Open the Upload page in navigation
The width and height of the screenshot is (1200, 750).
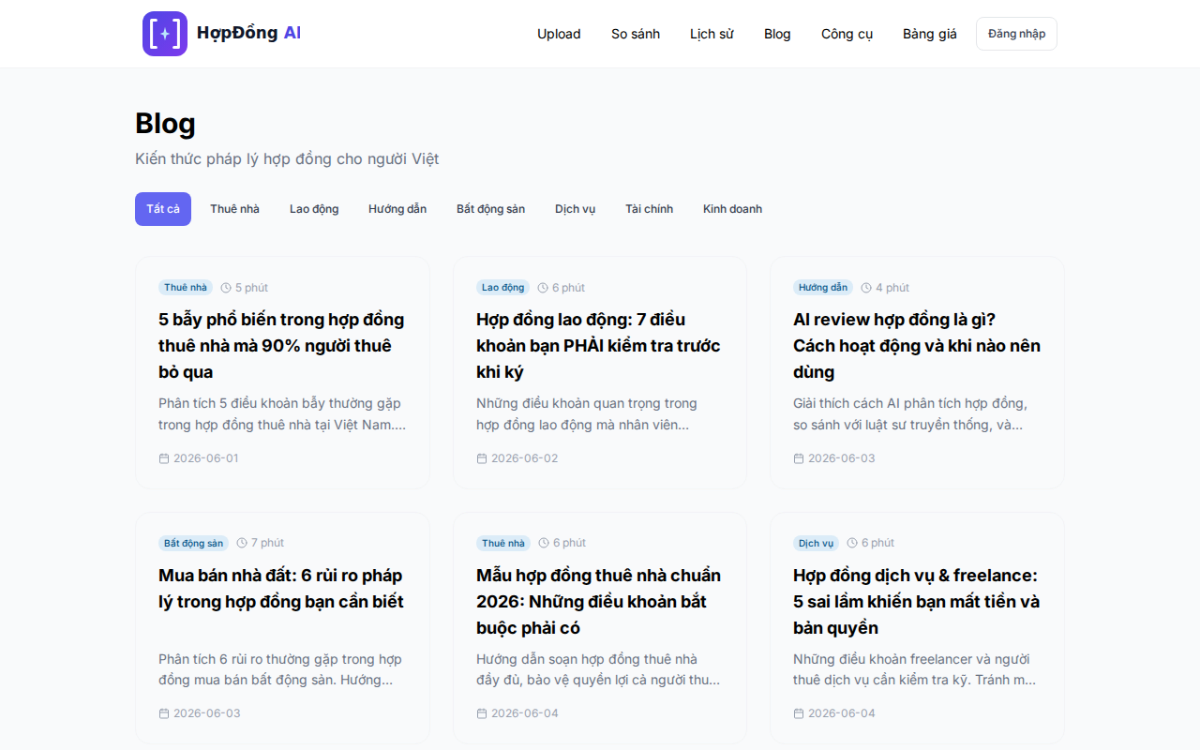(559, 34)
